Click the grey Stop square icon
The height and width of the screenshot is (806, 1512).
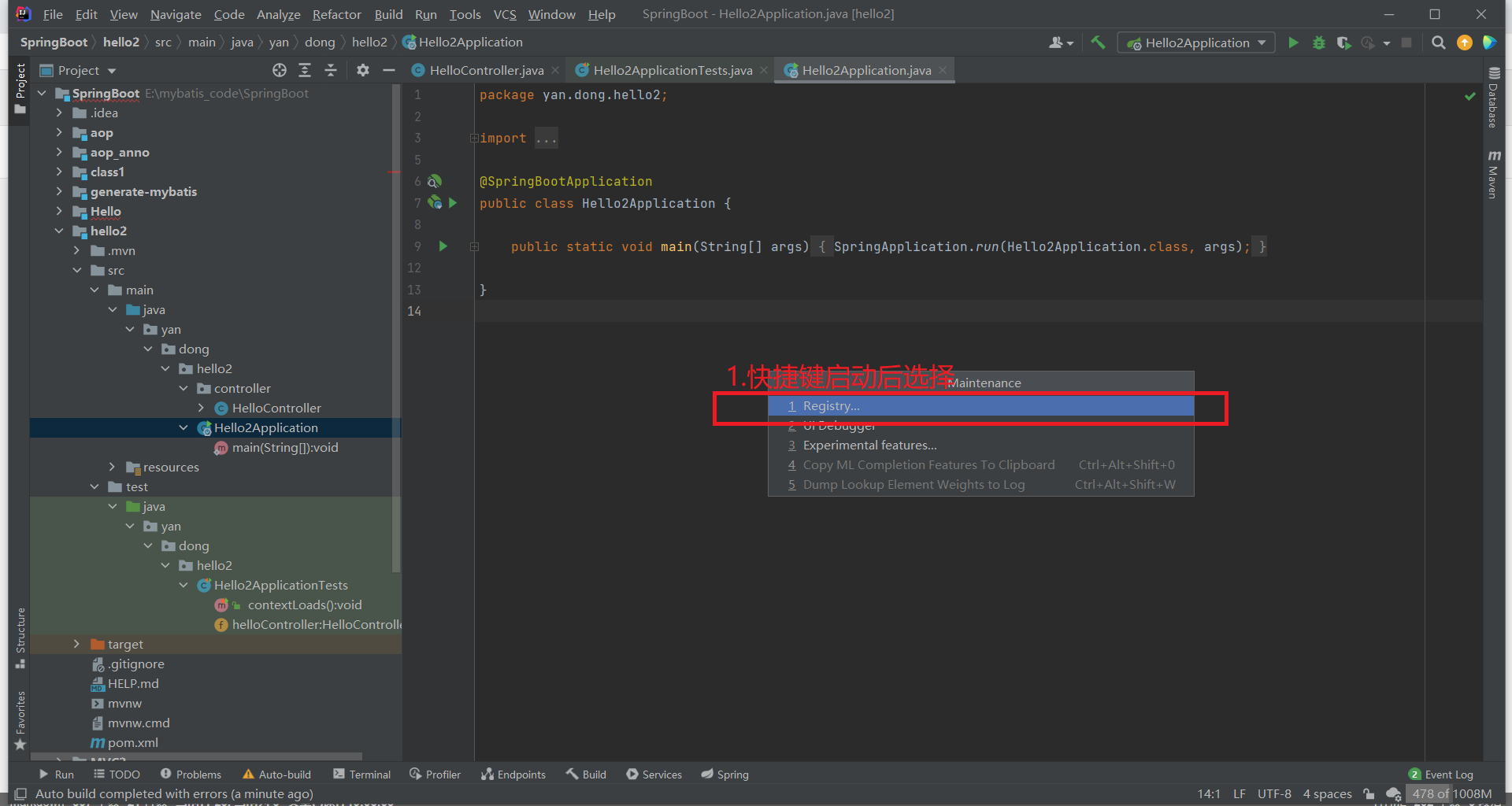[x=1406, y=43]
